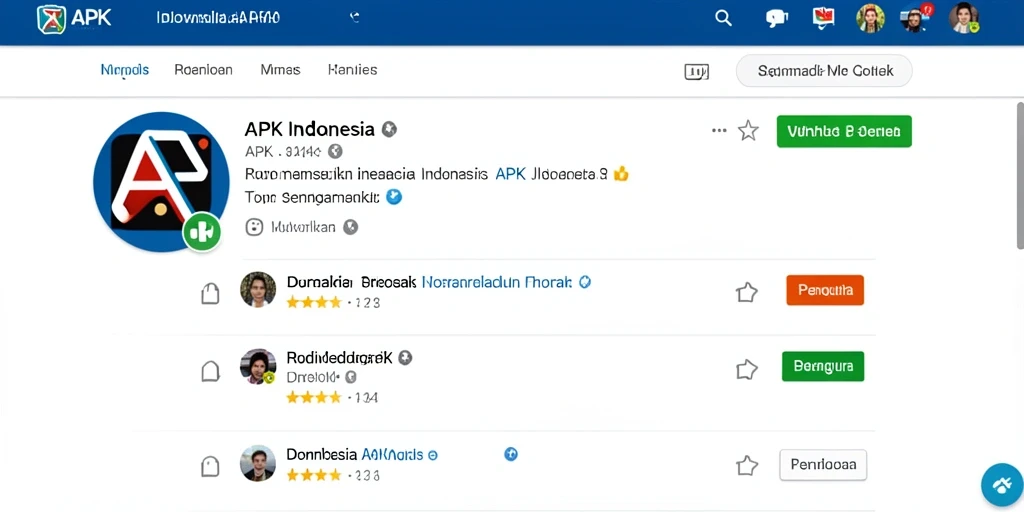Click the smiley icon before Mutoerikan
The width and height of the screenshot is (1024, 512).
(254, 227)
